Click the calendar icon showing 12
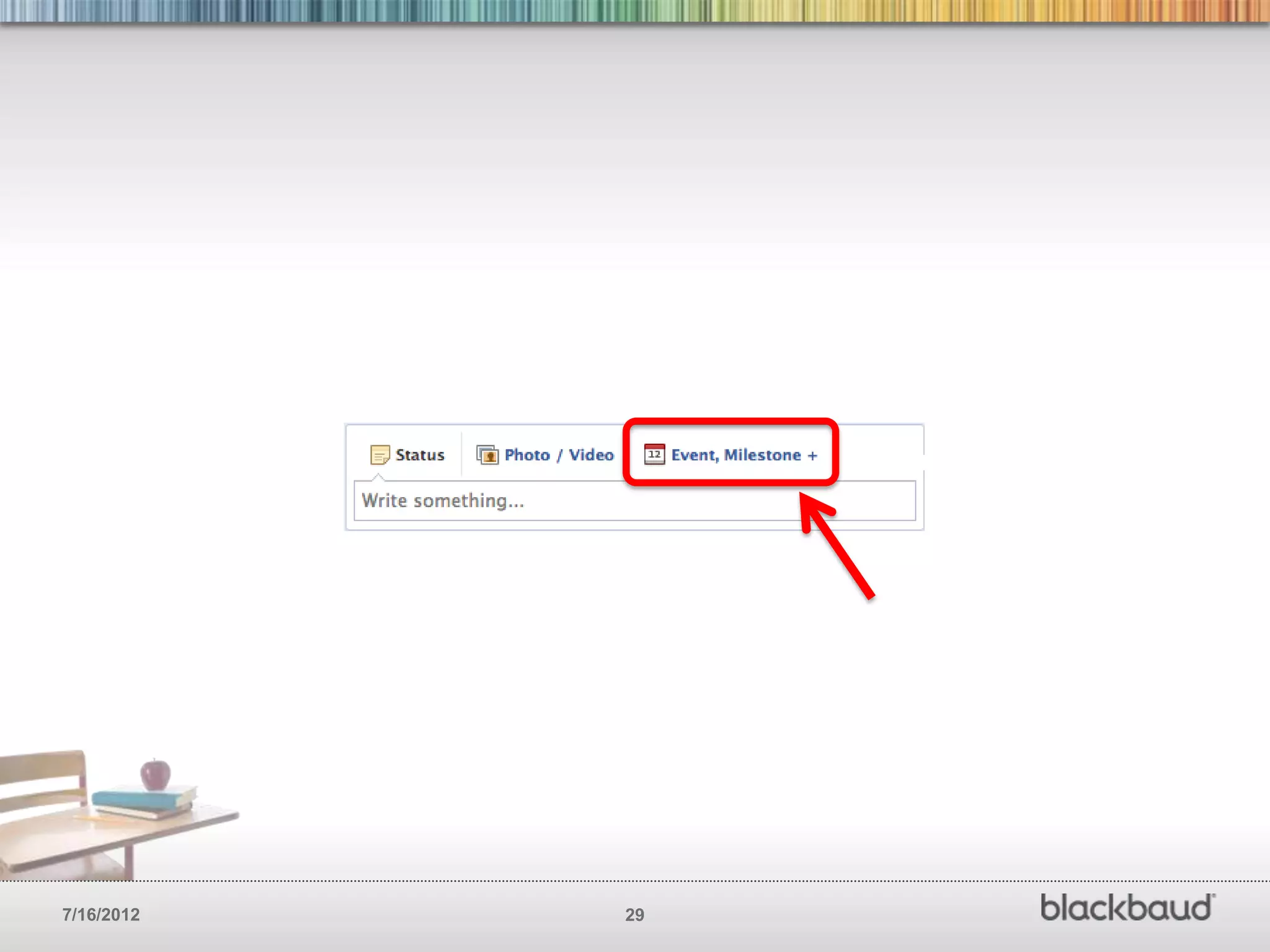Image resolution: width=1270 pixels, height=952 pixels. 654,454
